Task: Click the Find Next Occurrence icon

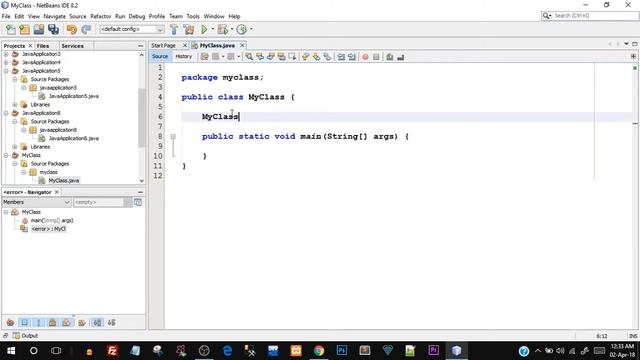Action: click(x=271, y=57)
